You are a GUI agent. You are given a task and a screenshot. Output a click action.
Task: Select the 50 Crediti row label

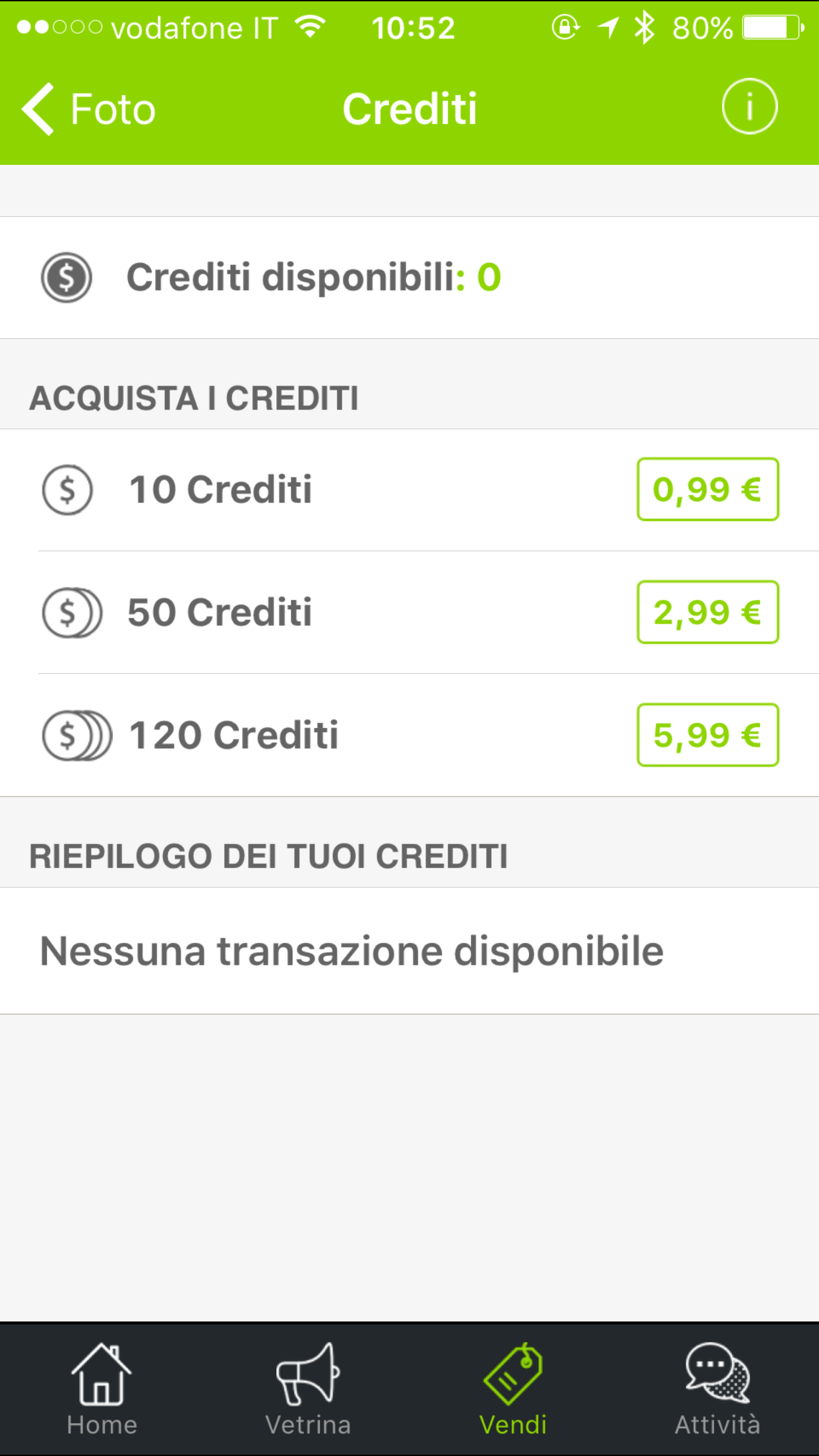(220, 613)
